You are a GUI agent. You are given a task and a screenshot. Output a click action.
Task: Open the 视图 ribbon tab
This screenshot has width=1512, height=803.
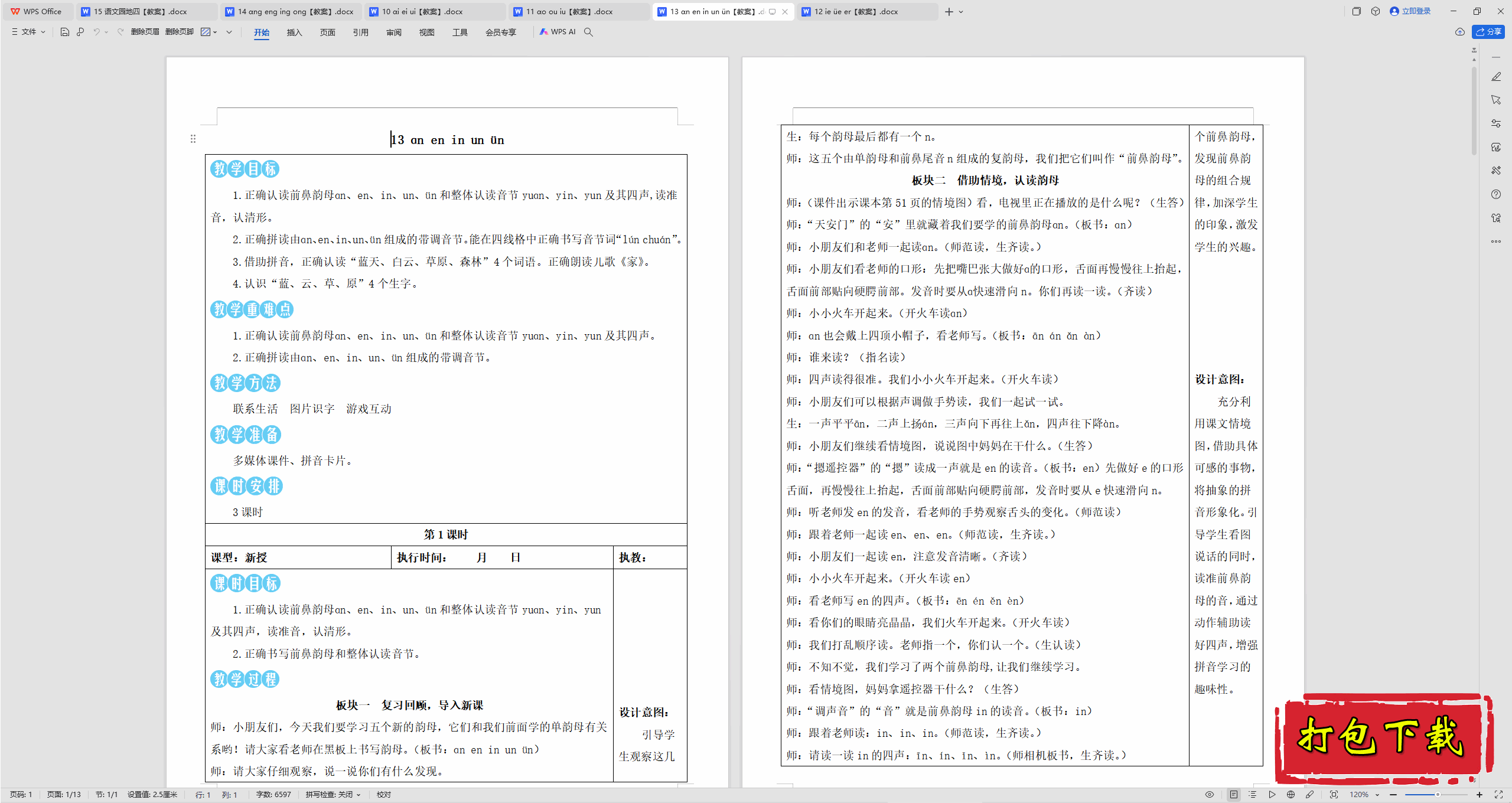[x=427, y=32]
